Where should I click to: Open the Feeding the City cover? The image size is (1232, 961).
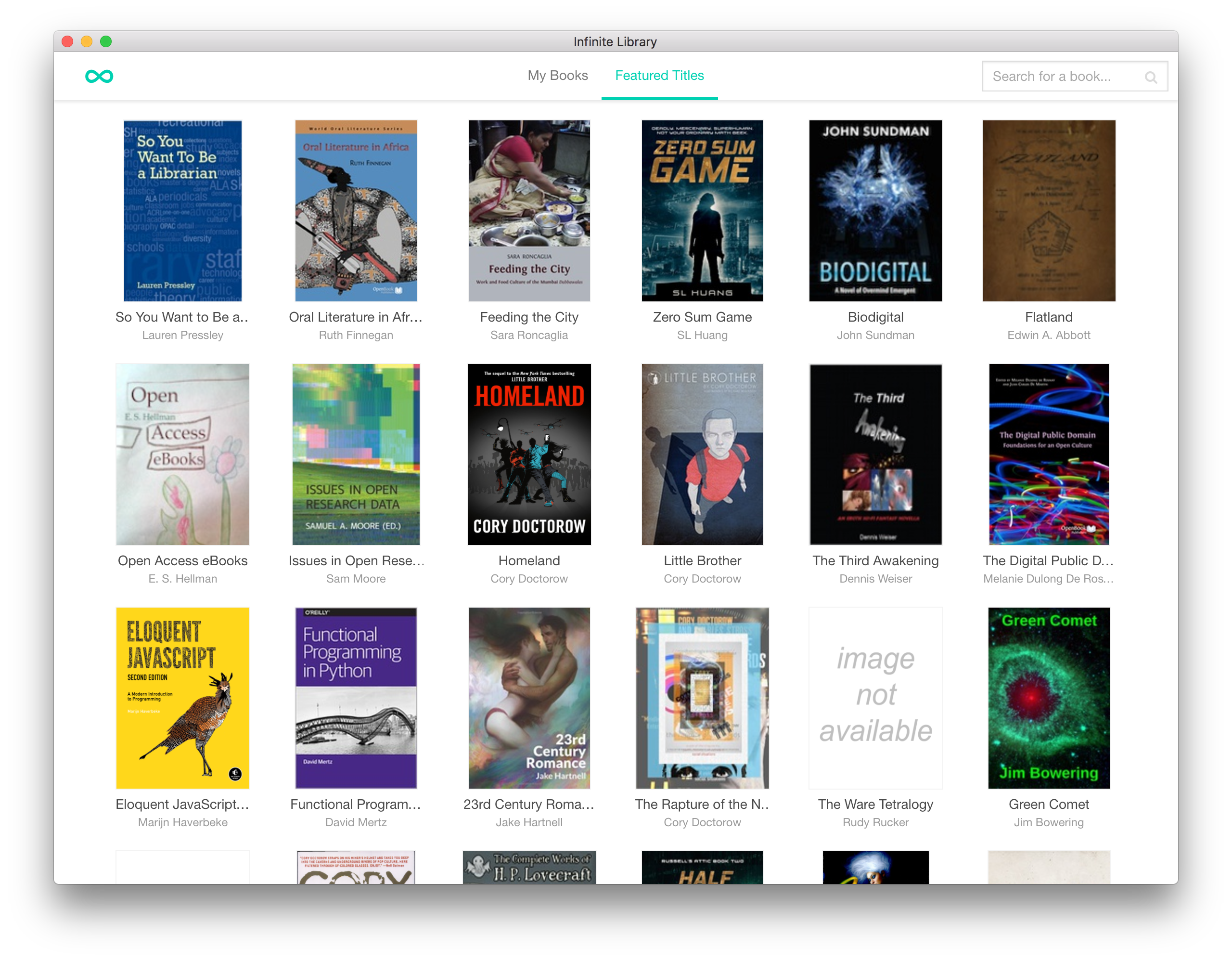tap(528, 210)
